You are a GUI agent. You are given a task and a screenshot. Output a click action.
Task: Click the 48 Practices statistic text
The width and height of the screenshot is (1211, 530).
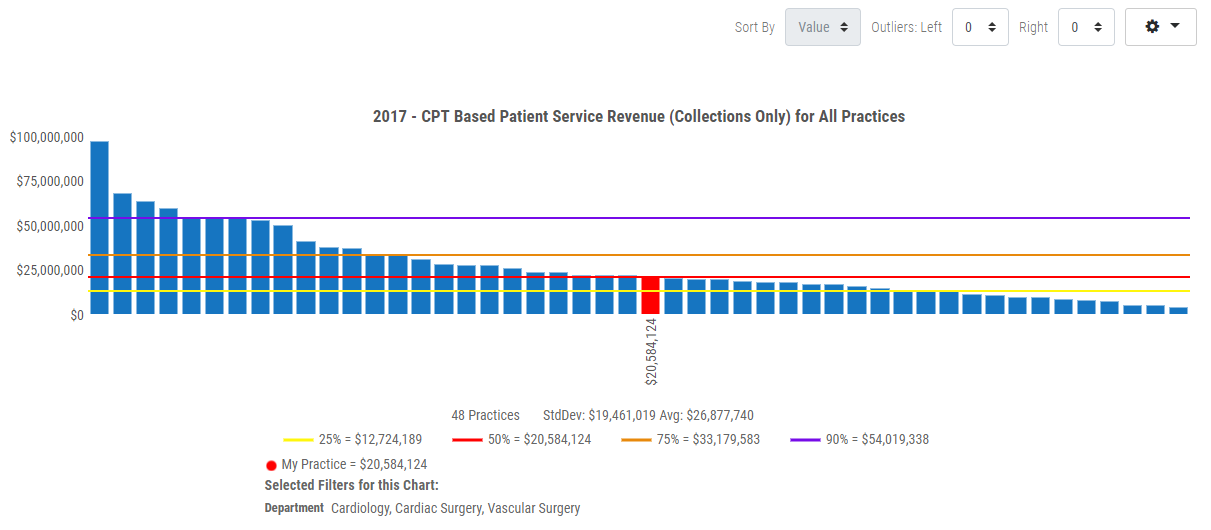485,415
